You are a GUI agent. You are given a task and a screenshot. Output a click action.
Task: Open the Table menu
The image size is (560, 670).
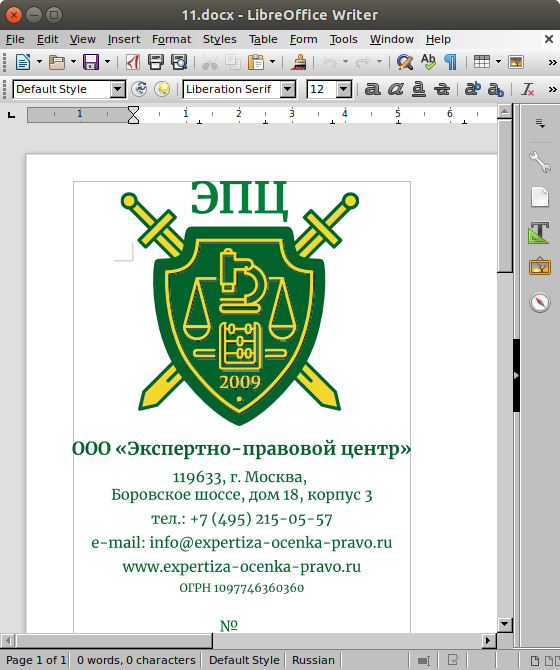(x=263, y=39)
